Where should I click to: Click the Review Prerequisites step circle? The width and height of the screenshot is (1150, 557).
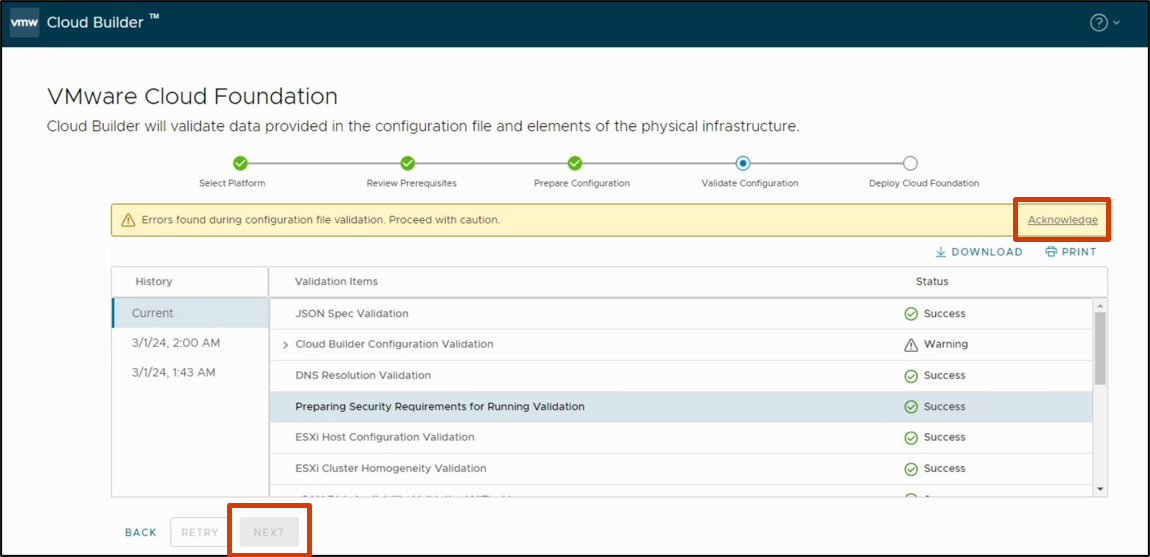click(408, 163)
